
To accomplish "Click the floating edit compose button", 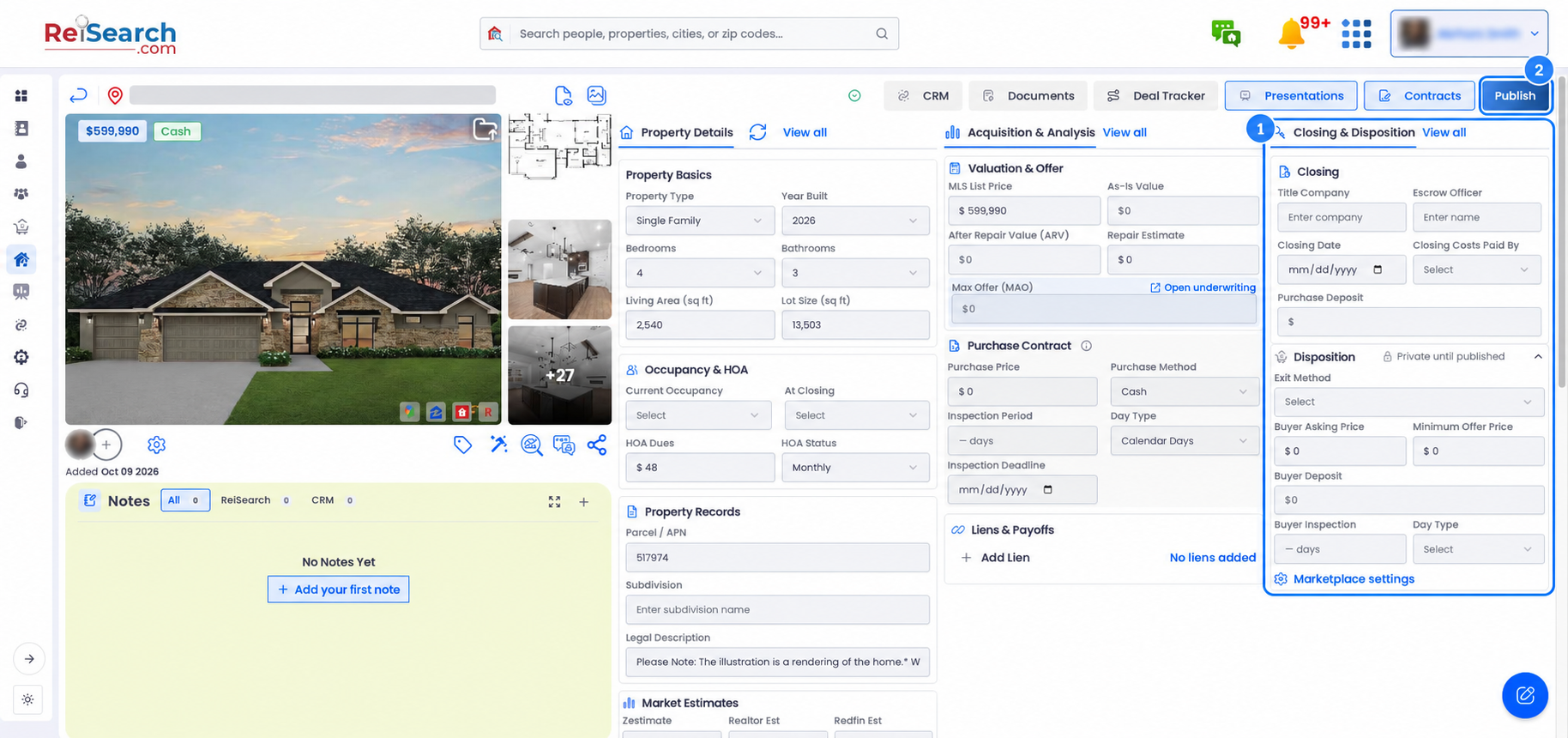I will 1524,695.
